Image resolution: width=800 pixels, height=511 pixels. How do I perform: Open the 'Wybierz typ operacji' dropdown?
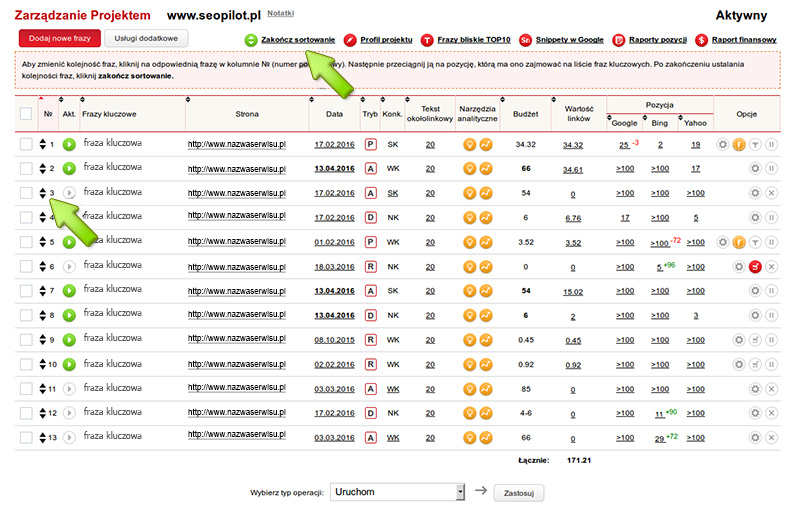(460, 491)
